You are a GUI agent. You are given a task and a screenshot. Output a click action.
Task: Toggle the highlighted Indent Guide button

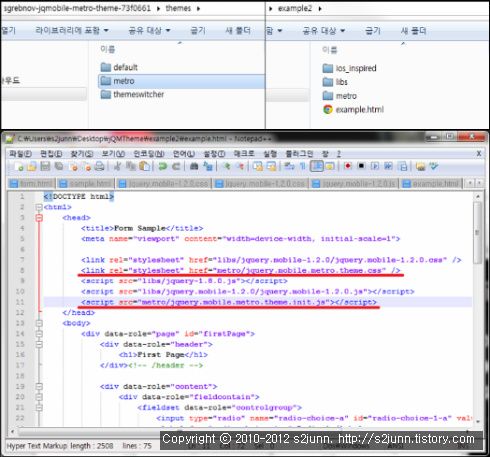(317, 166)
